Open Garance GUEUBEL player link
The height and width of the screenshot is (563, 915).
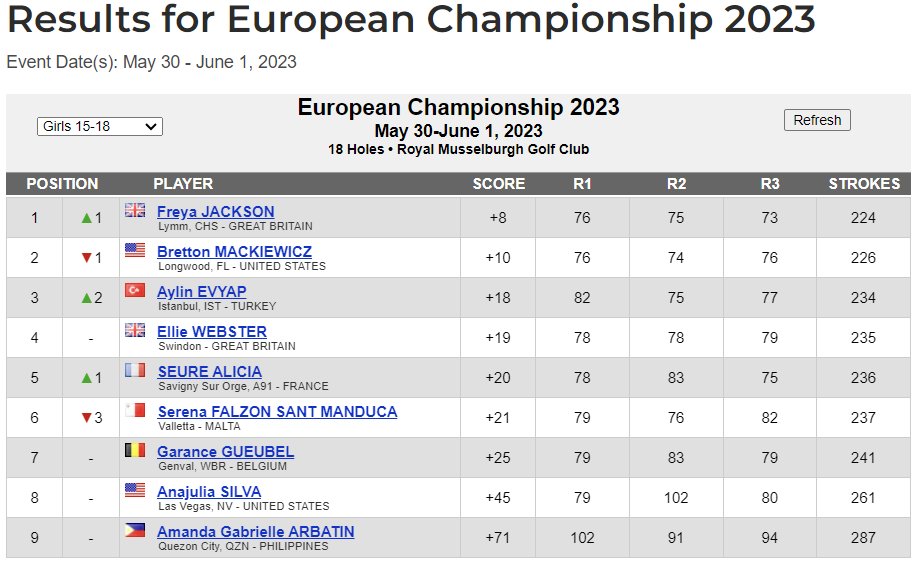click(225, 452)
